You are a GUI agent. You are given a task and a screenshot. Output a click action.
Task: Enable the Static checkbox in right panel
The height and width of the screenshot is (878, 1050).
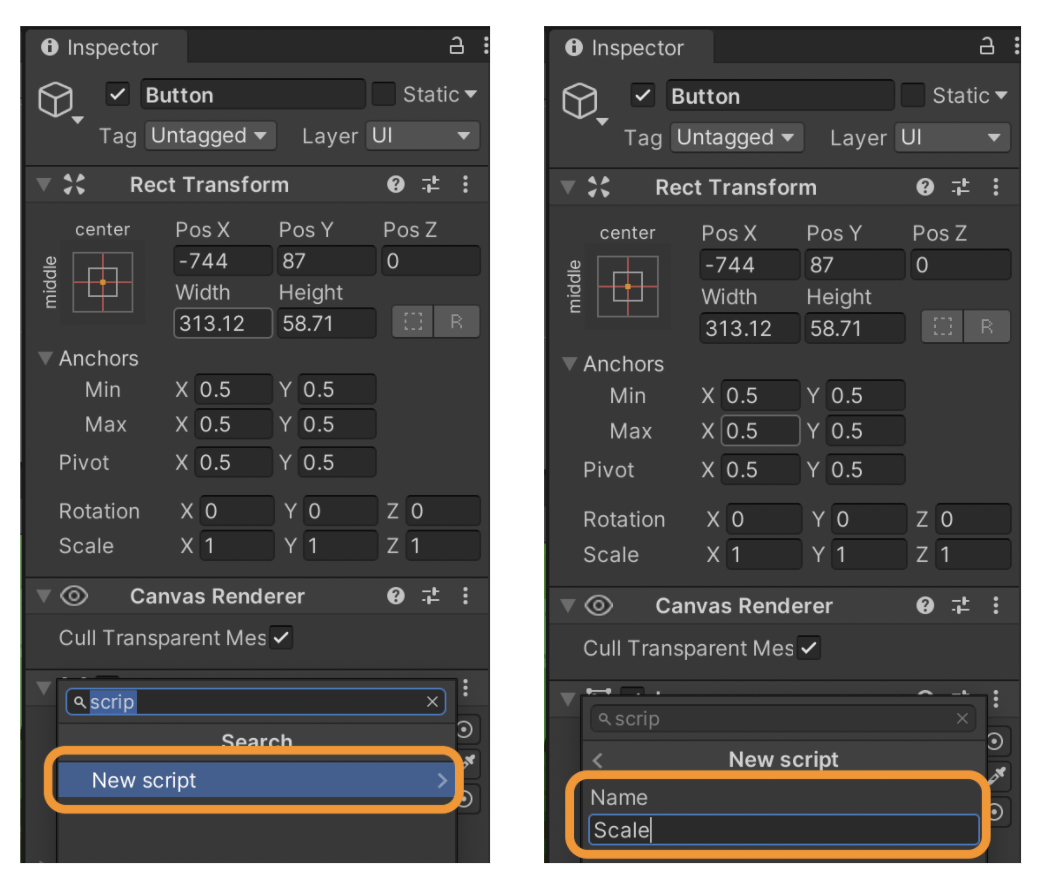tap(913, 95)
